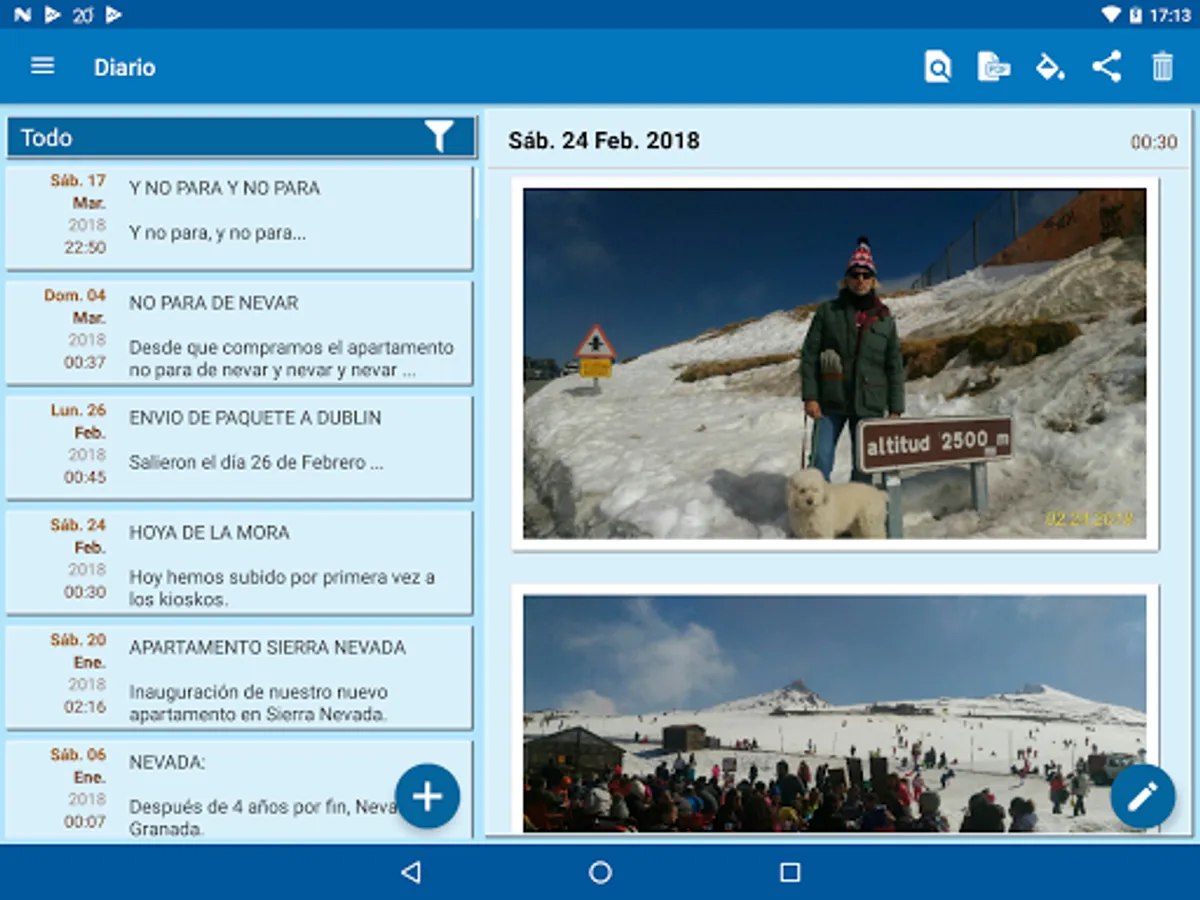Edit entry using the pencil button

click(x=1142, y=796)
